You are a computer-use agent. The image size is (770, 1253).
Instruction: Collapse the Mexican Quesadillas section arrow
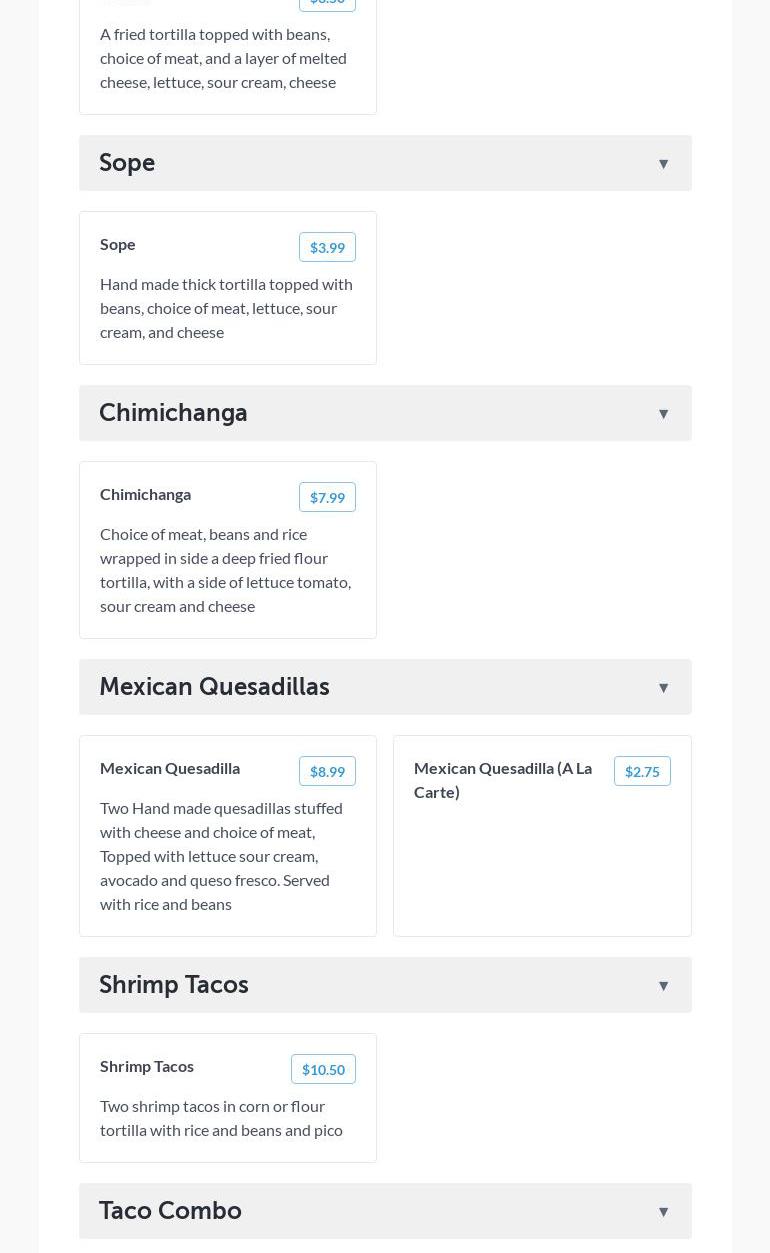click(663, 688)
